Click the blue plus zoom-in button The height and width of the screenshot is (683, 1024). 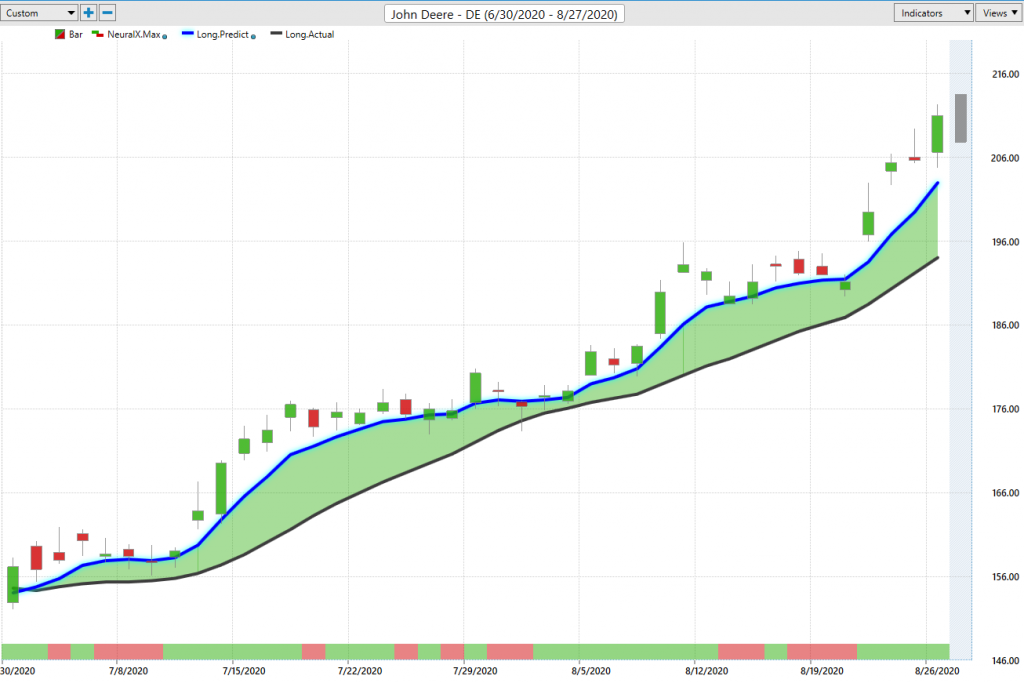tap(88, 12)
